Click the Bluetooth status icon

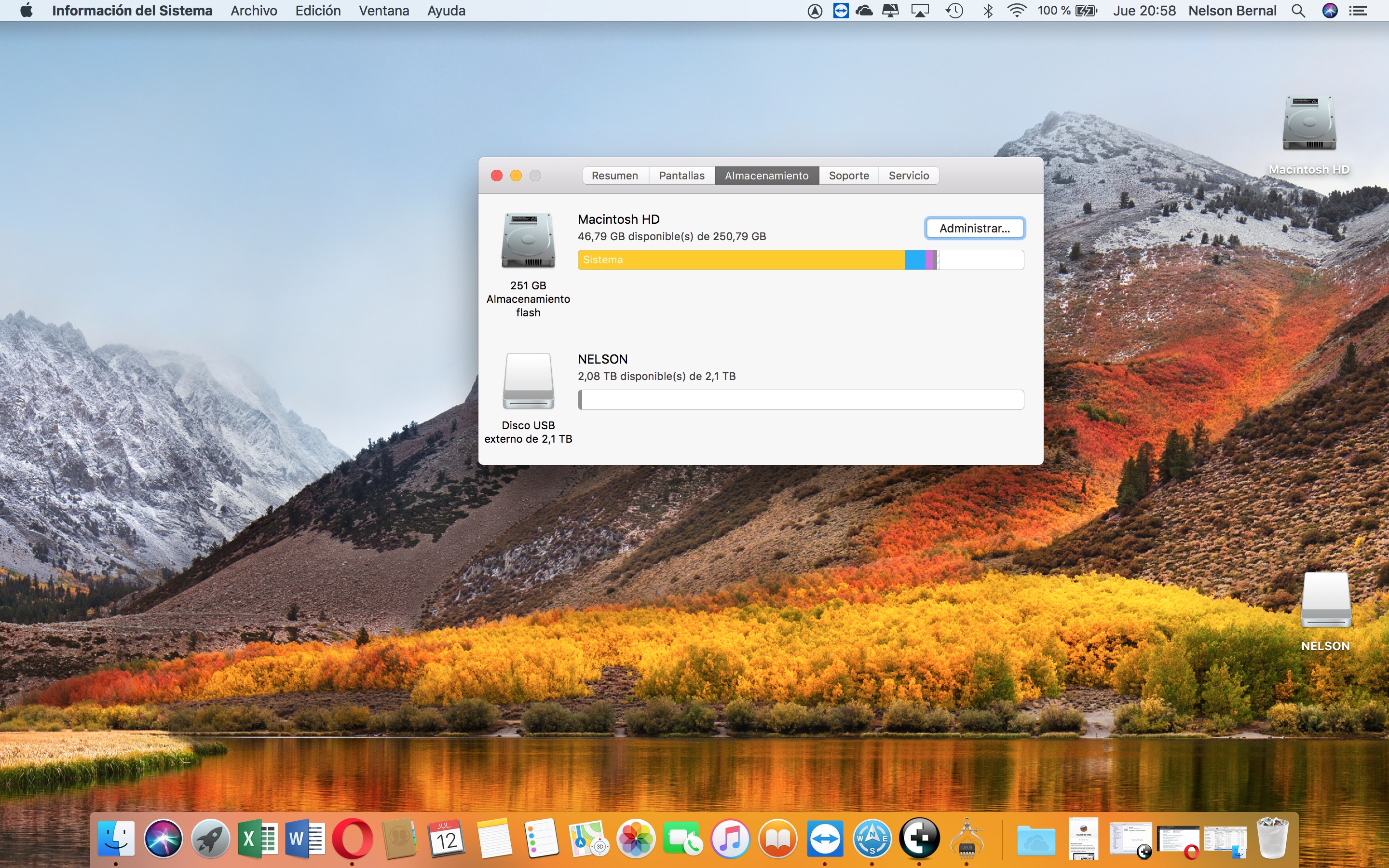pos(988,11)
